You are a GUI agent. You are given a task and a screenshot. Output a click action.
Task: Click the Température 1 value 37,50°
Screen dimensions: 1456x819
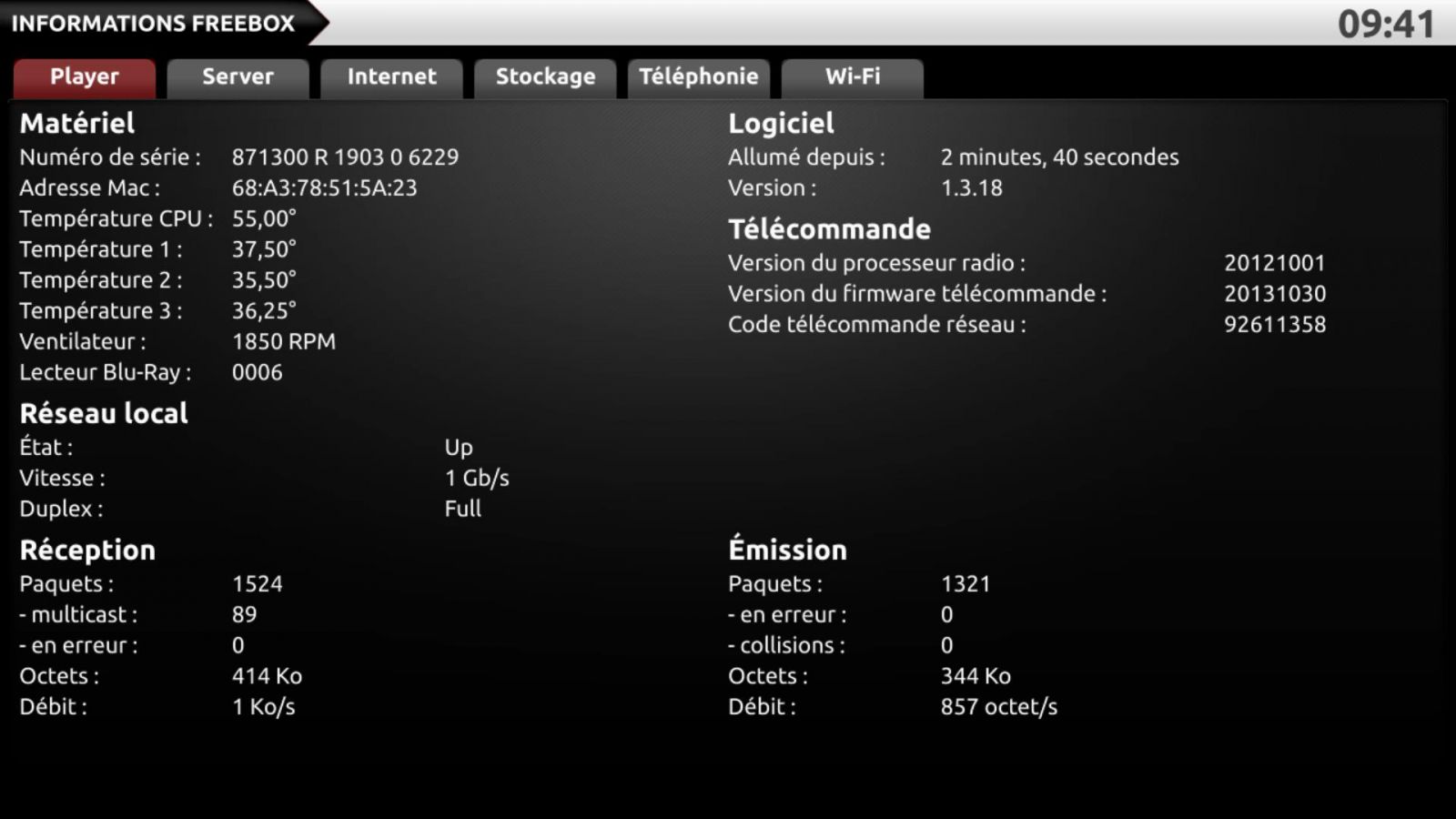[264, 250]
